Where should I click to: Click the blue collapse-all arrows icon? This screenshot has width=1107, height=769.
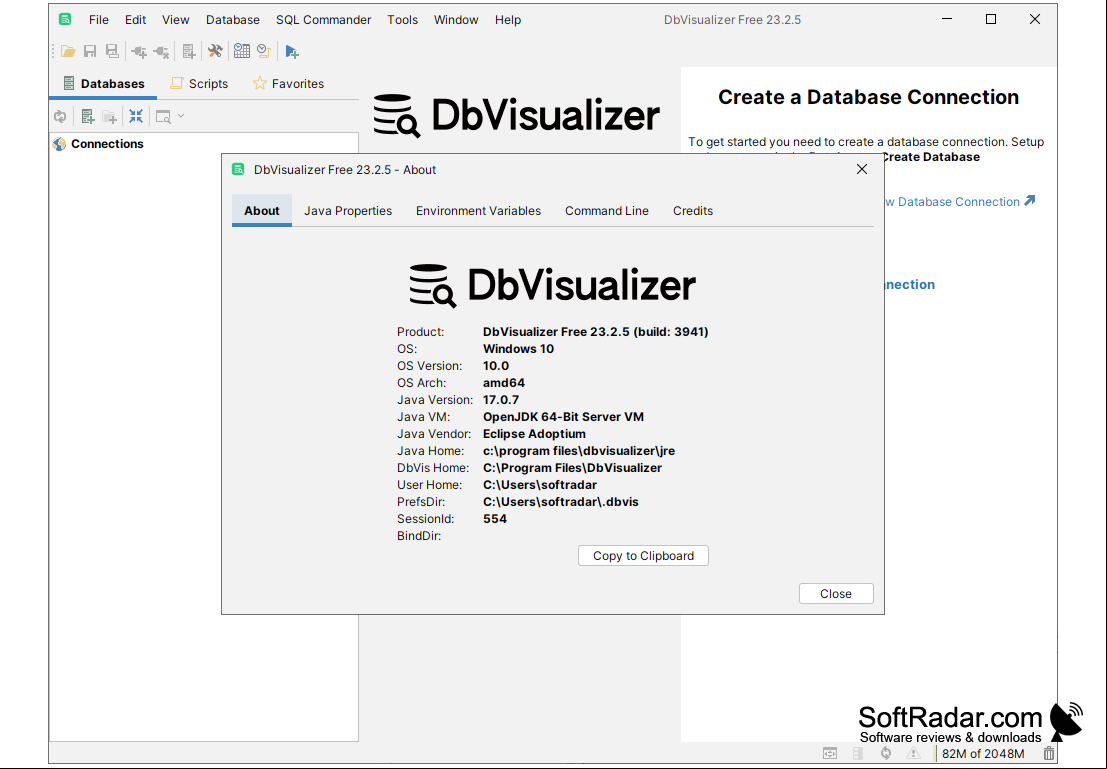[x=136, y=117]
